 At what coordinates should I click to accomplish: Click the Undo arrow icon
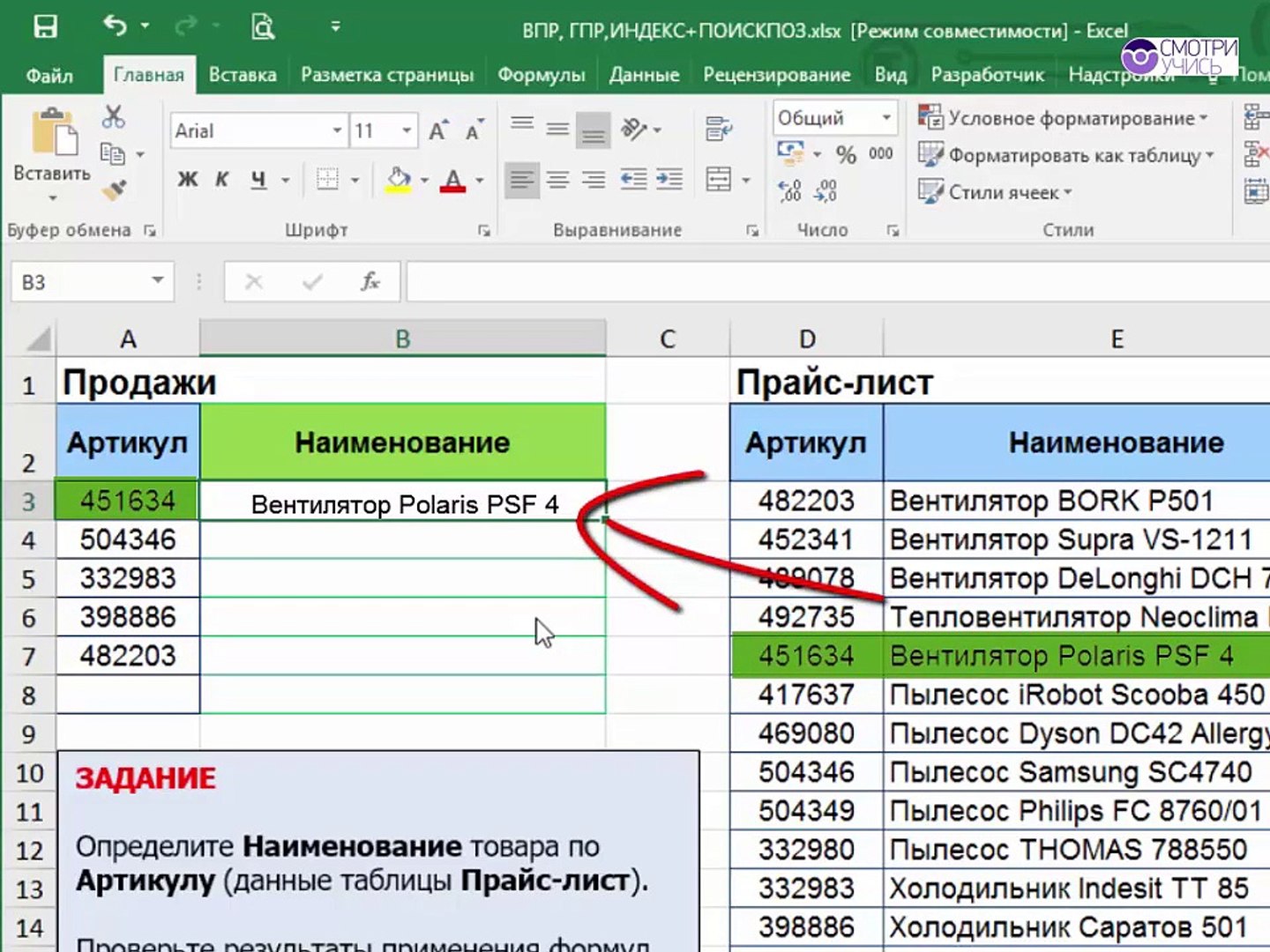(x=115, y=26)
